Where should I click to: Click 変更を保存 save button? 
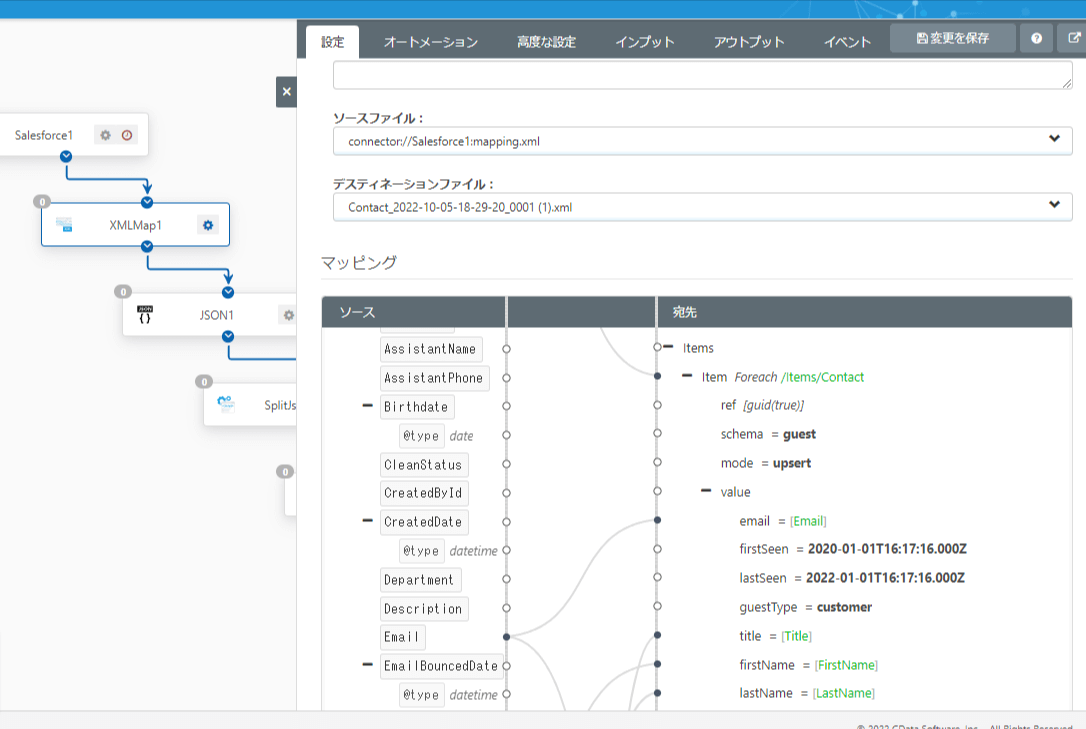pos(952,38)
